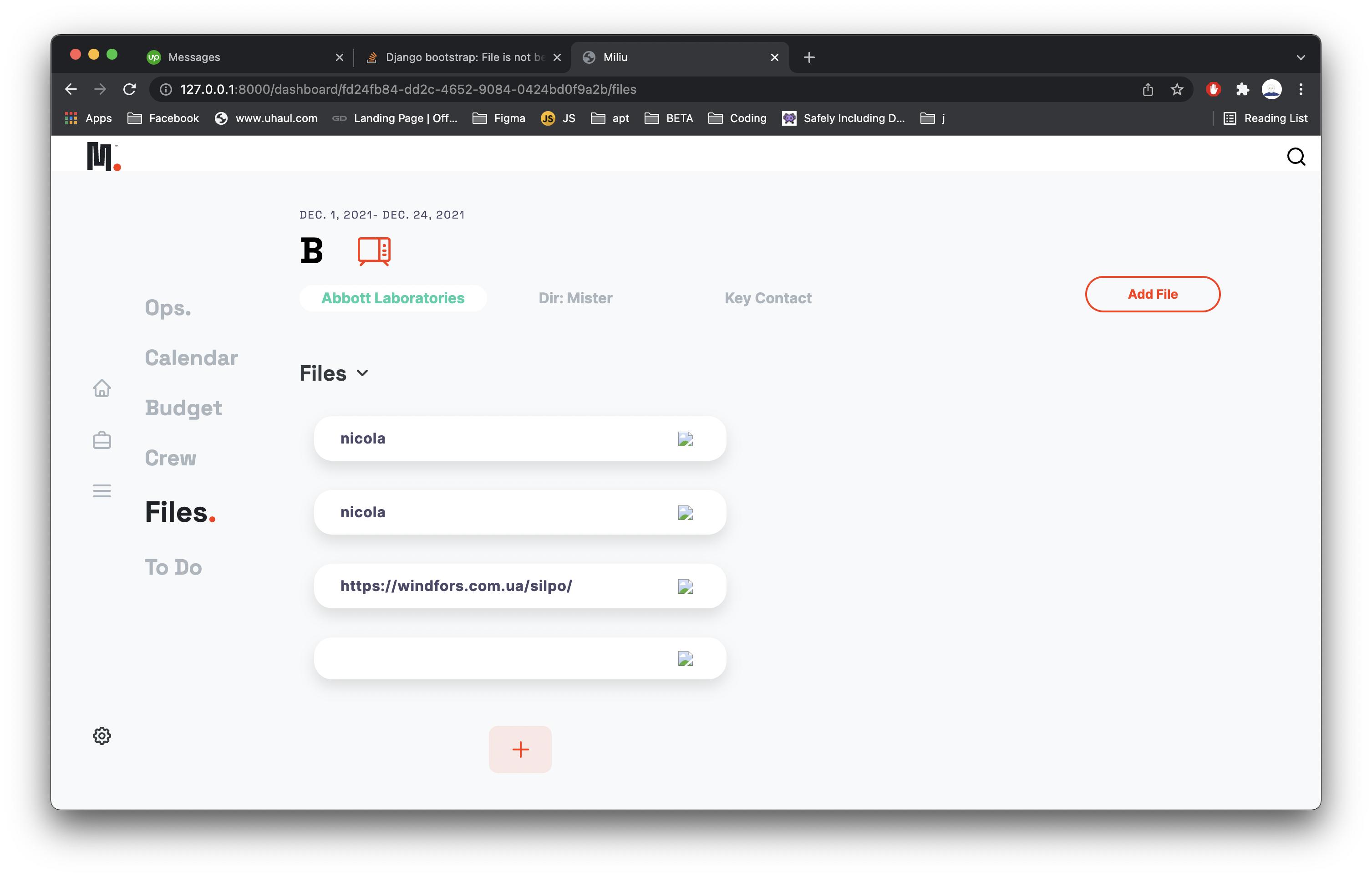
Task: Click the broken image icon in first nicola row
Action: [686, 439]
